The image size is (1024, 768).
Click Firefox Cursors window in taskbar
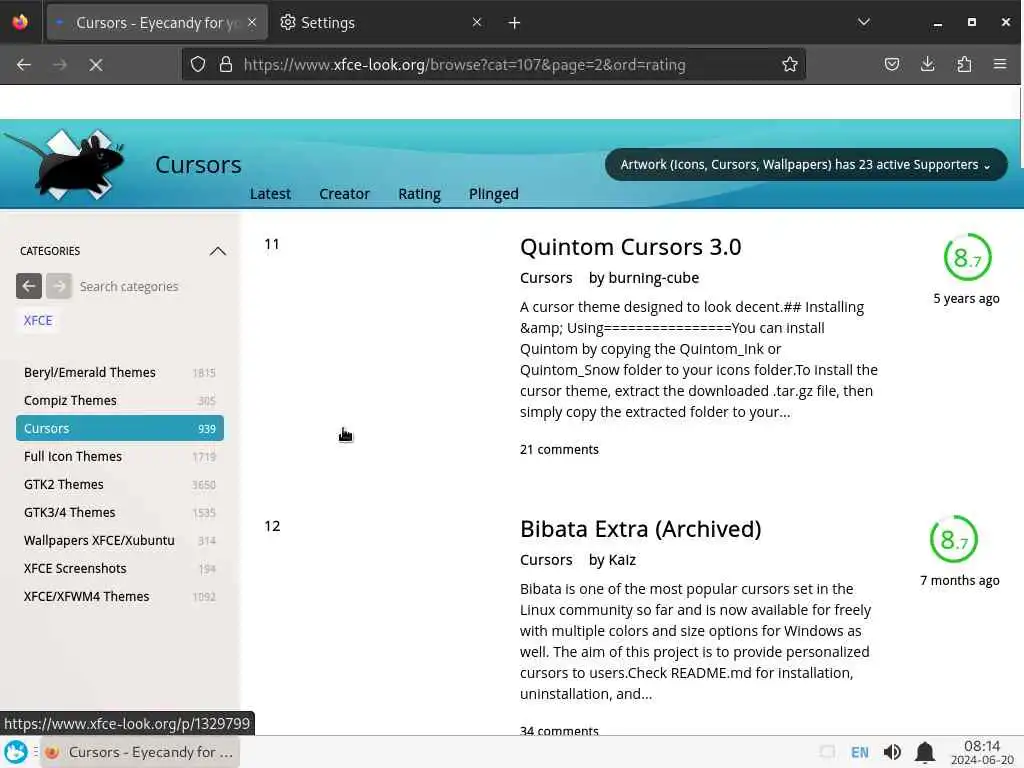[x=140, y=752]
